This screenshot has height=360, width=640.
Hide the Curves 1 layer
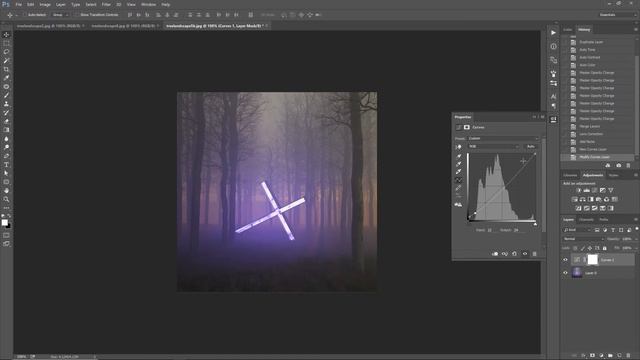[565, 260]
